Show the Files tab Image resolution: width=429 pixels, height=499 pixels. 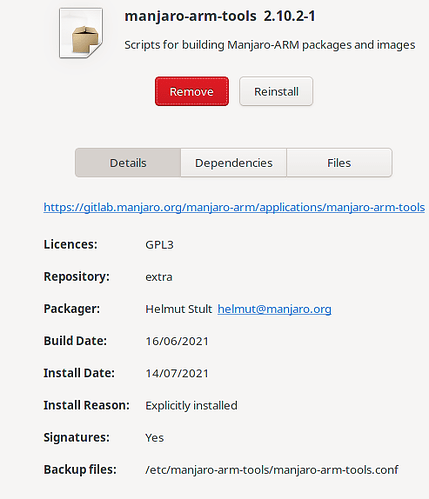[x=339, y=163]
